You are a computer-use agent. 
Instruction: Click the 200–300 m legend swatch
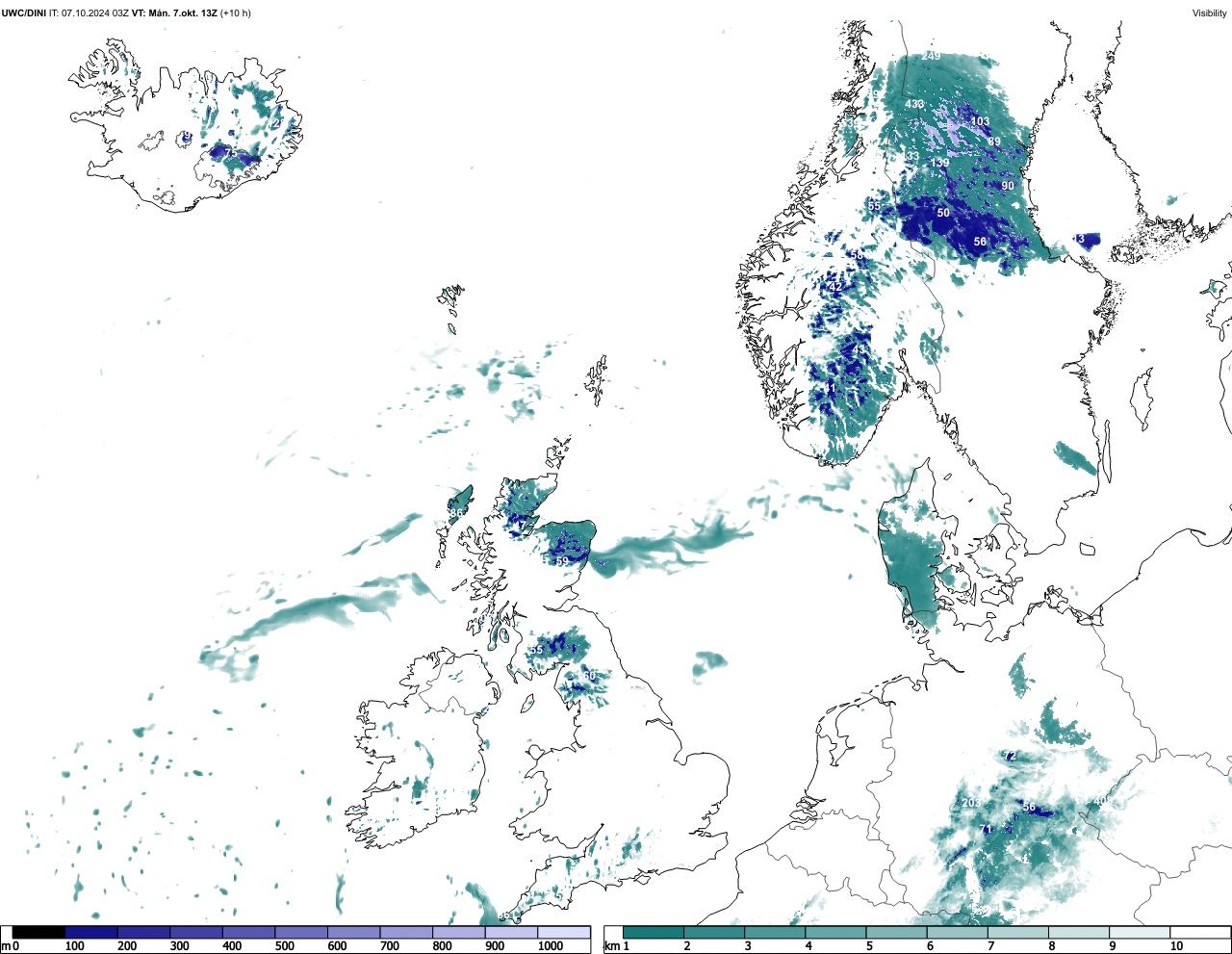144,932
